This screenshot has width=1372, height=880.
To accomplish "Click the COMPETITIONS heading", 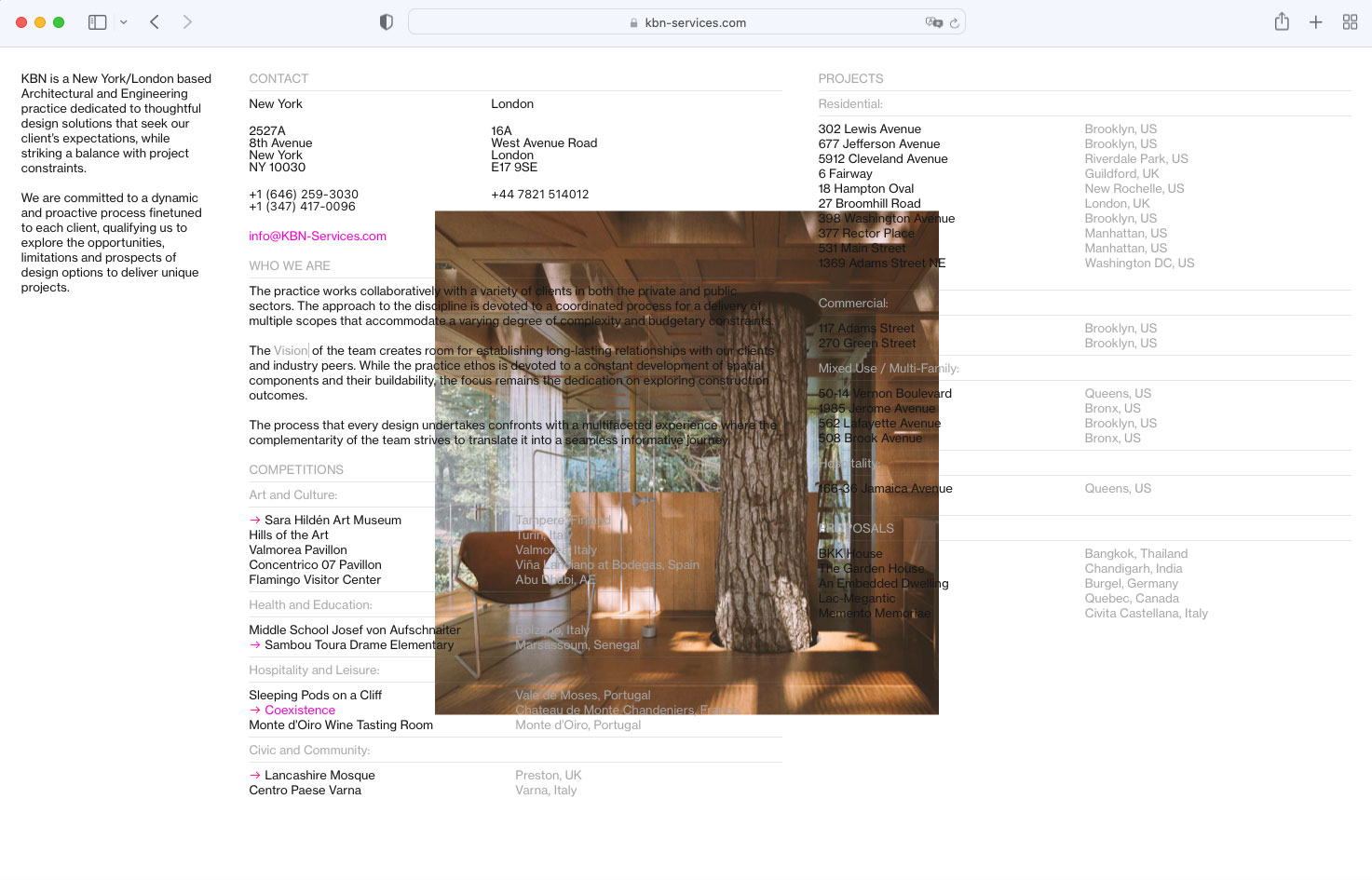I will coord(296,470).
